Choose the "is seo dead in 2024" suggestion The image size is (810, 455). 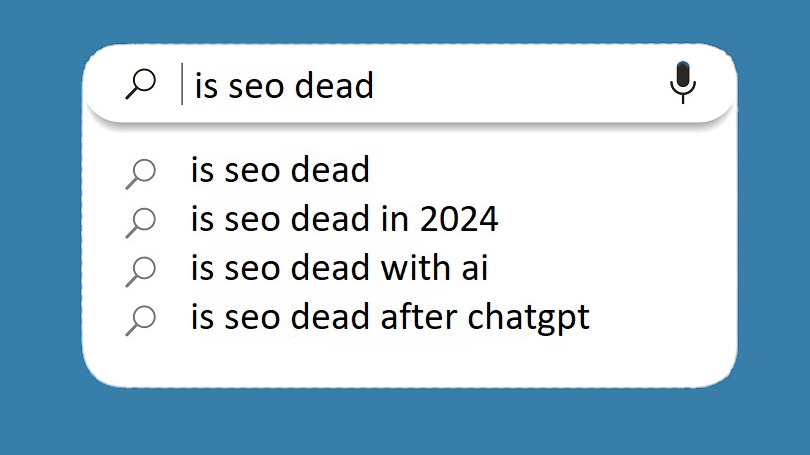tap(344, 219)
